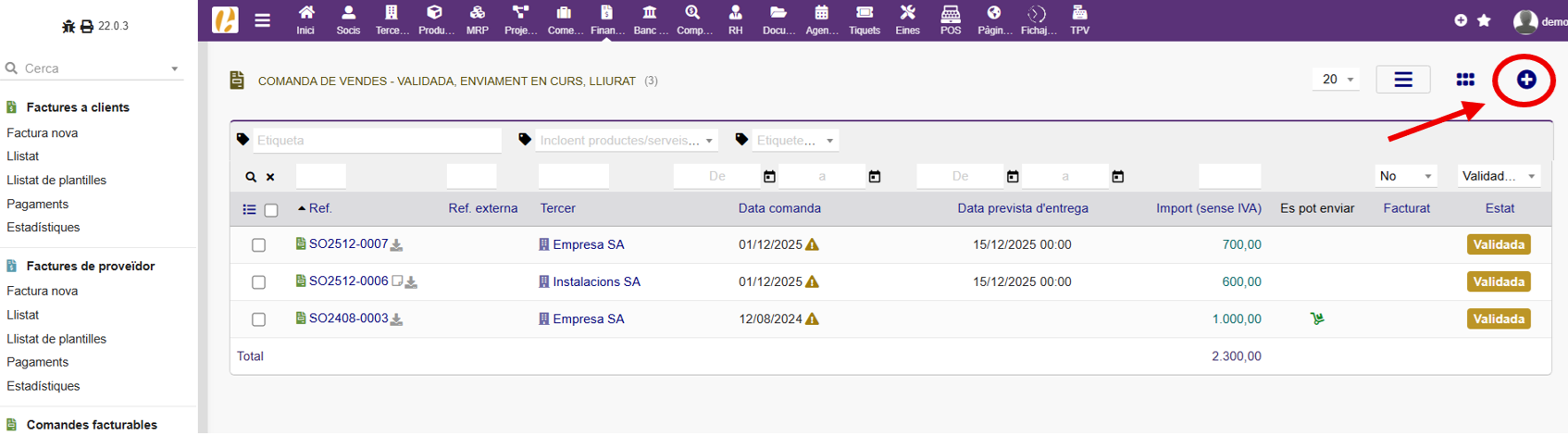Expand the Facturat 'No' filter dropdown
The image size is (1568, 436).
(x=1404, y=176)
